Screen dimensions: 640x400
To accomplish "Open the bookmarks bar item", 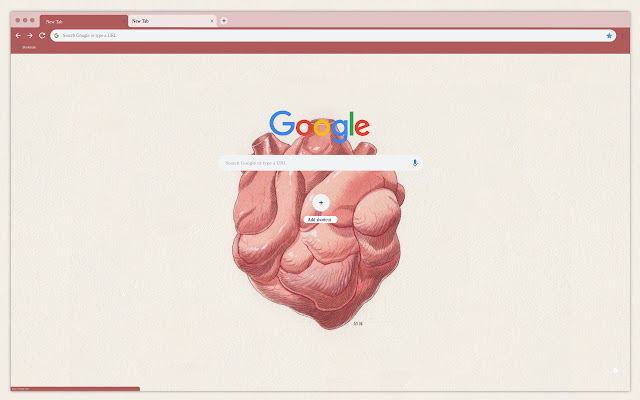I will point(27,47).
